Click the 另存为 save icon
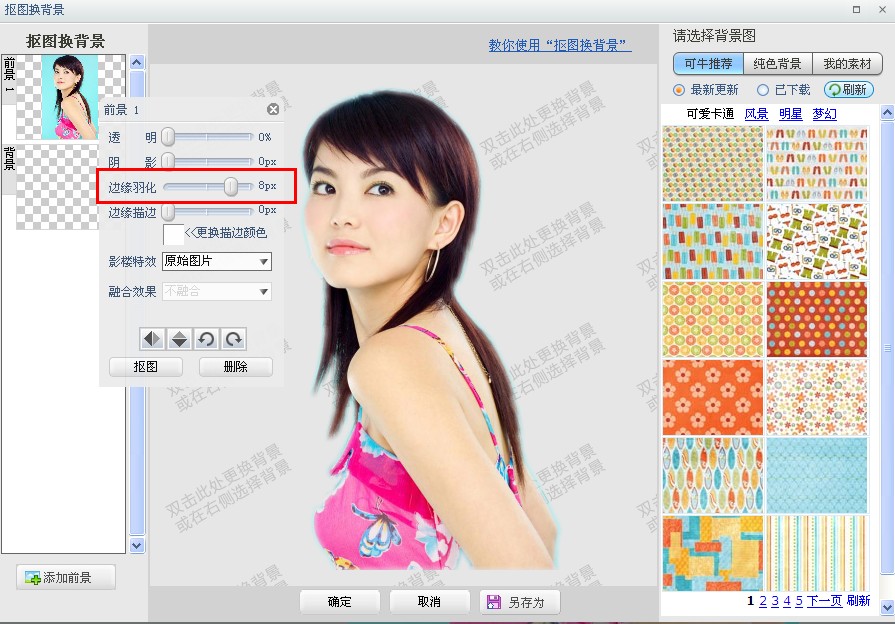Image resolution: width=895 pixels, height=624 pixels. [x=493, y=602]
